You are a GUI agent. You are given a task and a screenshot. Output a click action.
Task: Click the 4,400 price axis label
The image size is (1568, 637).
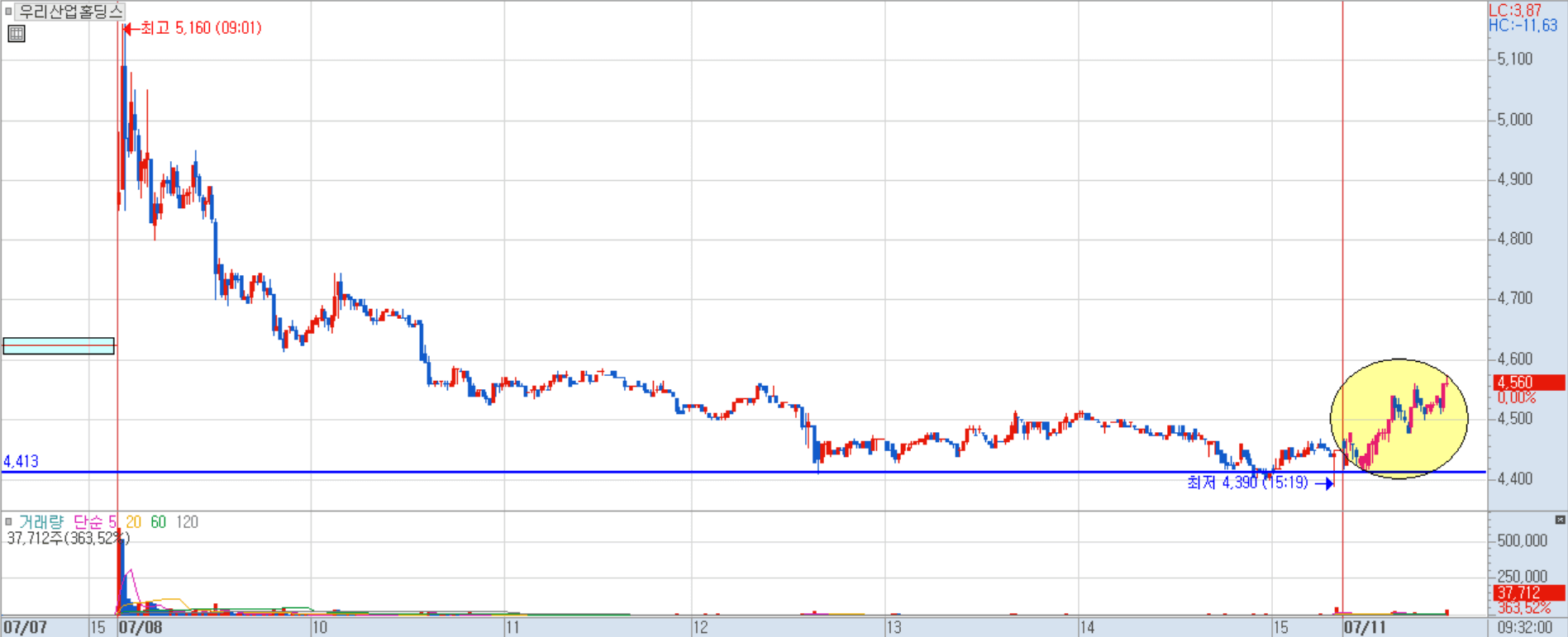1515,479
